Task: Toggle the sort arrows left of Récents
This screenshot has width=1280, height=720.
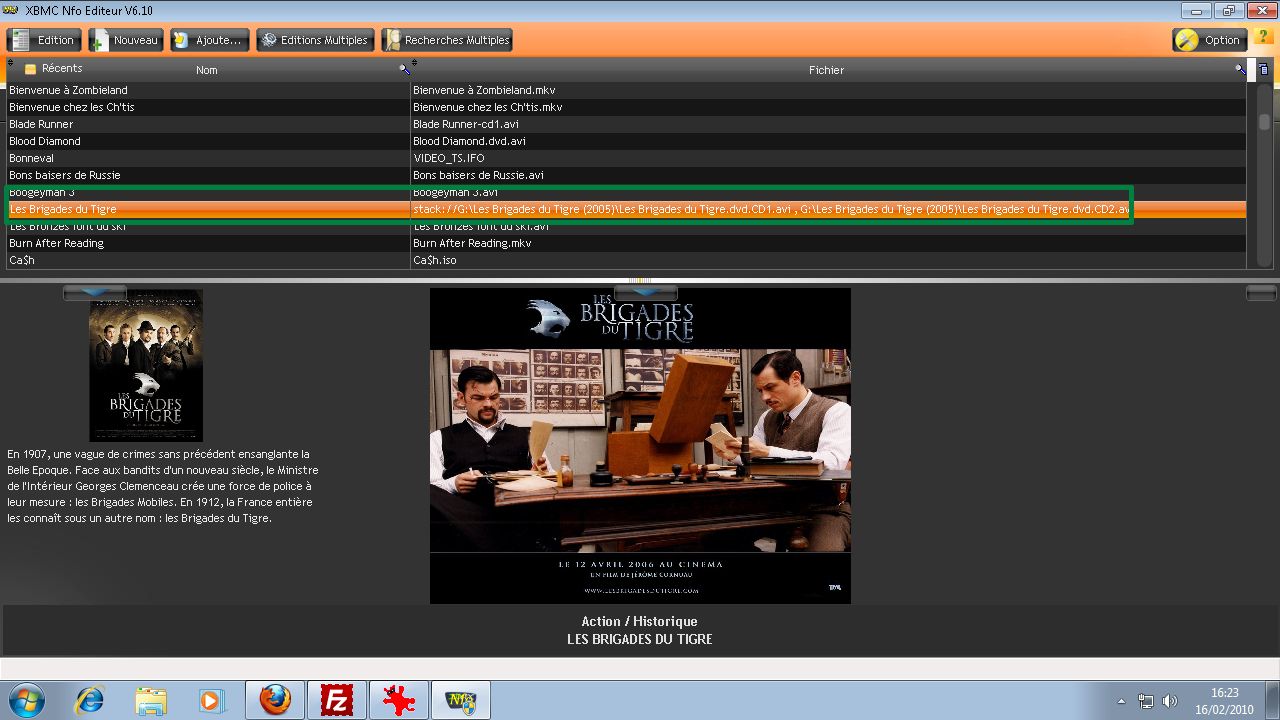Action: [11, 63]
